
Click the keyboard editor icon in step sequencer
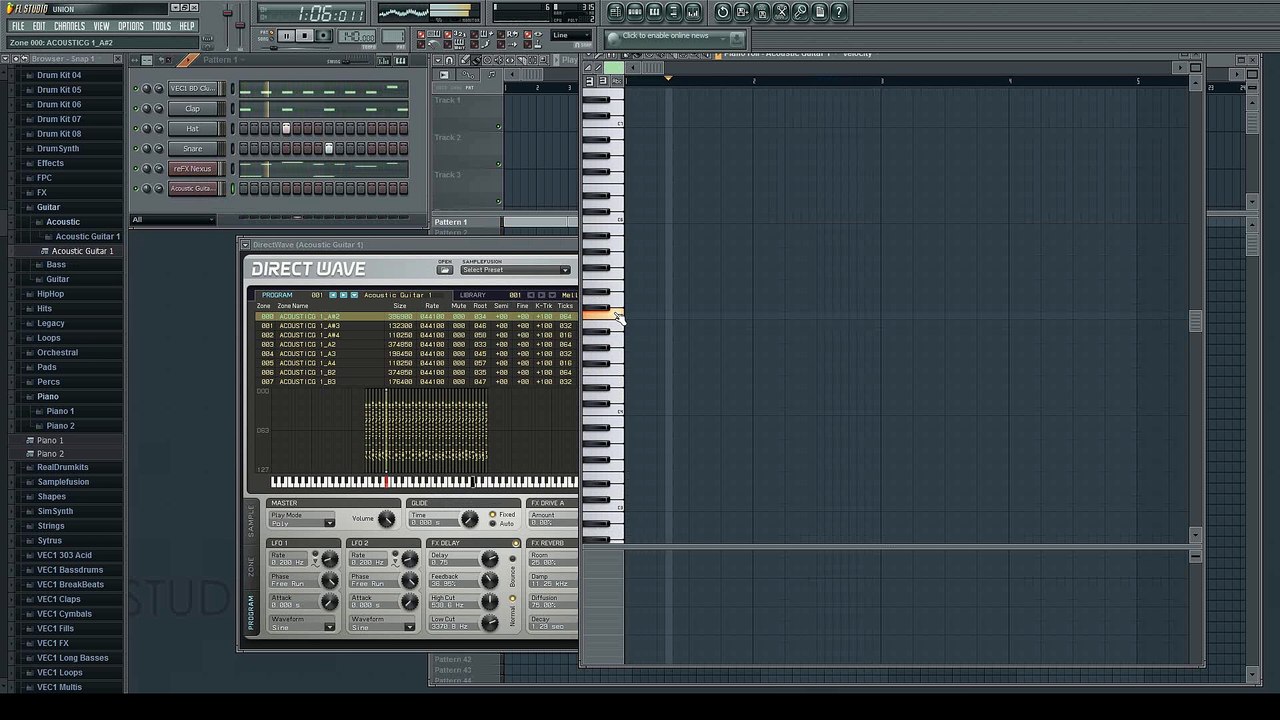click(400, 61)
